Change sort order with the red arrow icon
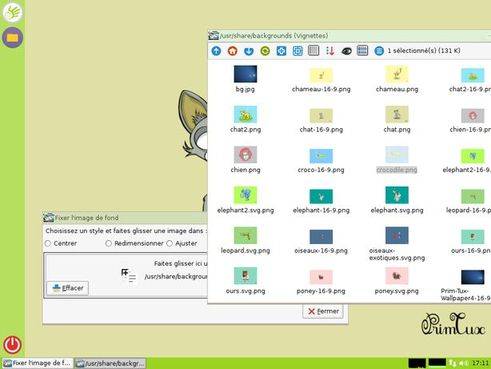Image resolution: width=491 pixels, height=369 pixels. coord(330,51)
